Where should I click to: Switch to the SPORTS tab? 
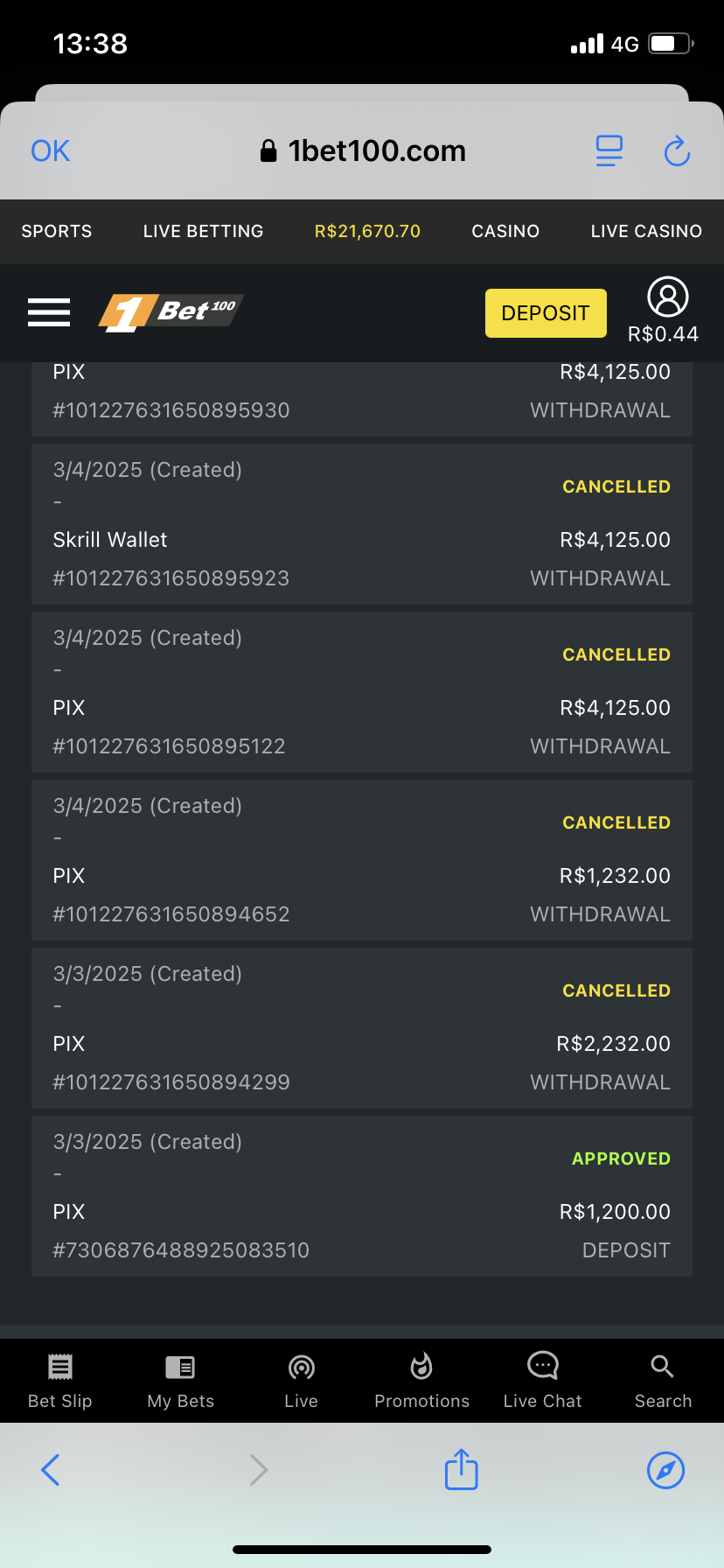57,232
